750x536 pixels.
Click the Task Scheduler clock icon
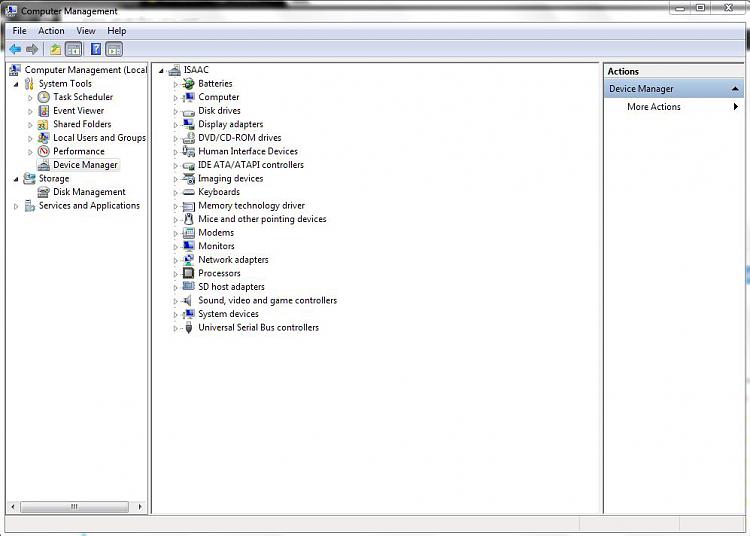click(x=44, y=97)
